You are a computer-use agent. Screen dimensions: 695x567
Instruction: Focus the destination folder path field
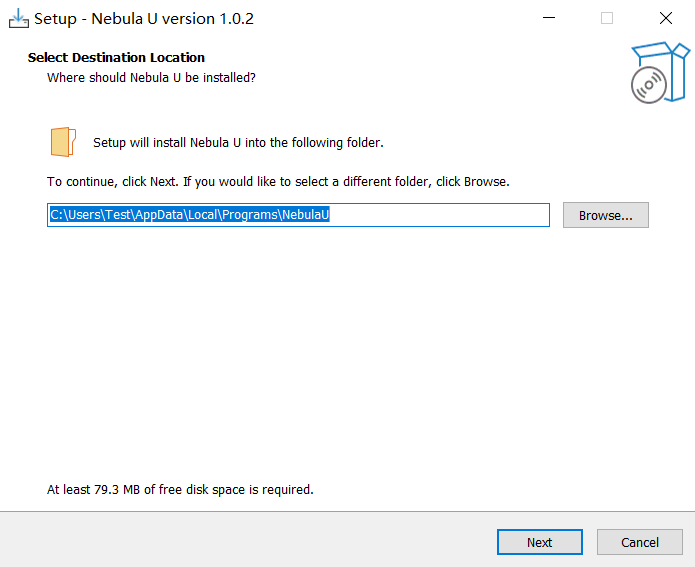tap(298, 215)
